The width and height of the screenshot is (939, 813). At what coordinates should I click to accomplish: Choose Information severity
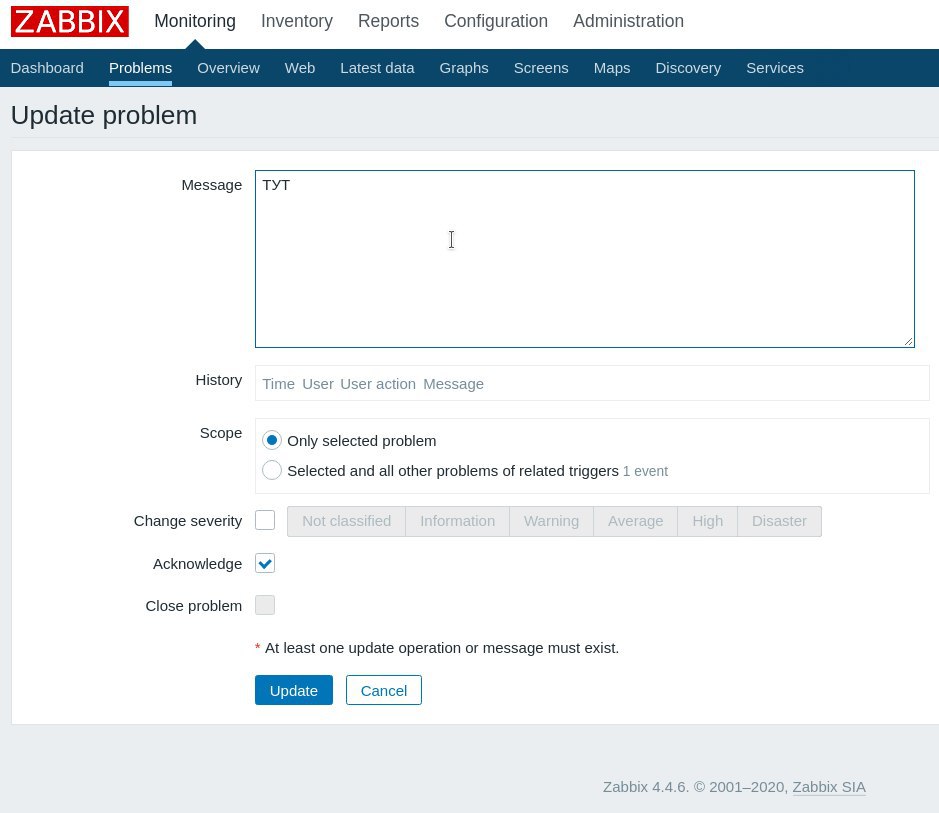(x=458, y=521)
